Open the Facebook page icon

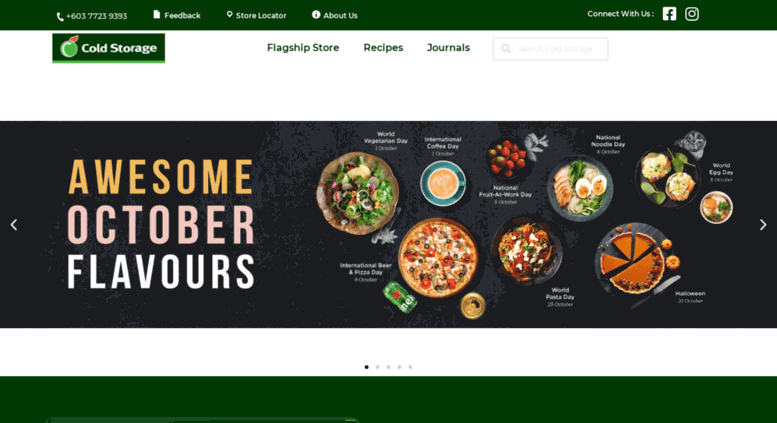coord(669,14)
